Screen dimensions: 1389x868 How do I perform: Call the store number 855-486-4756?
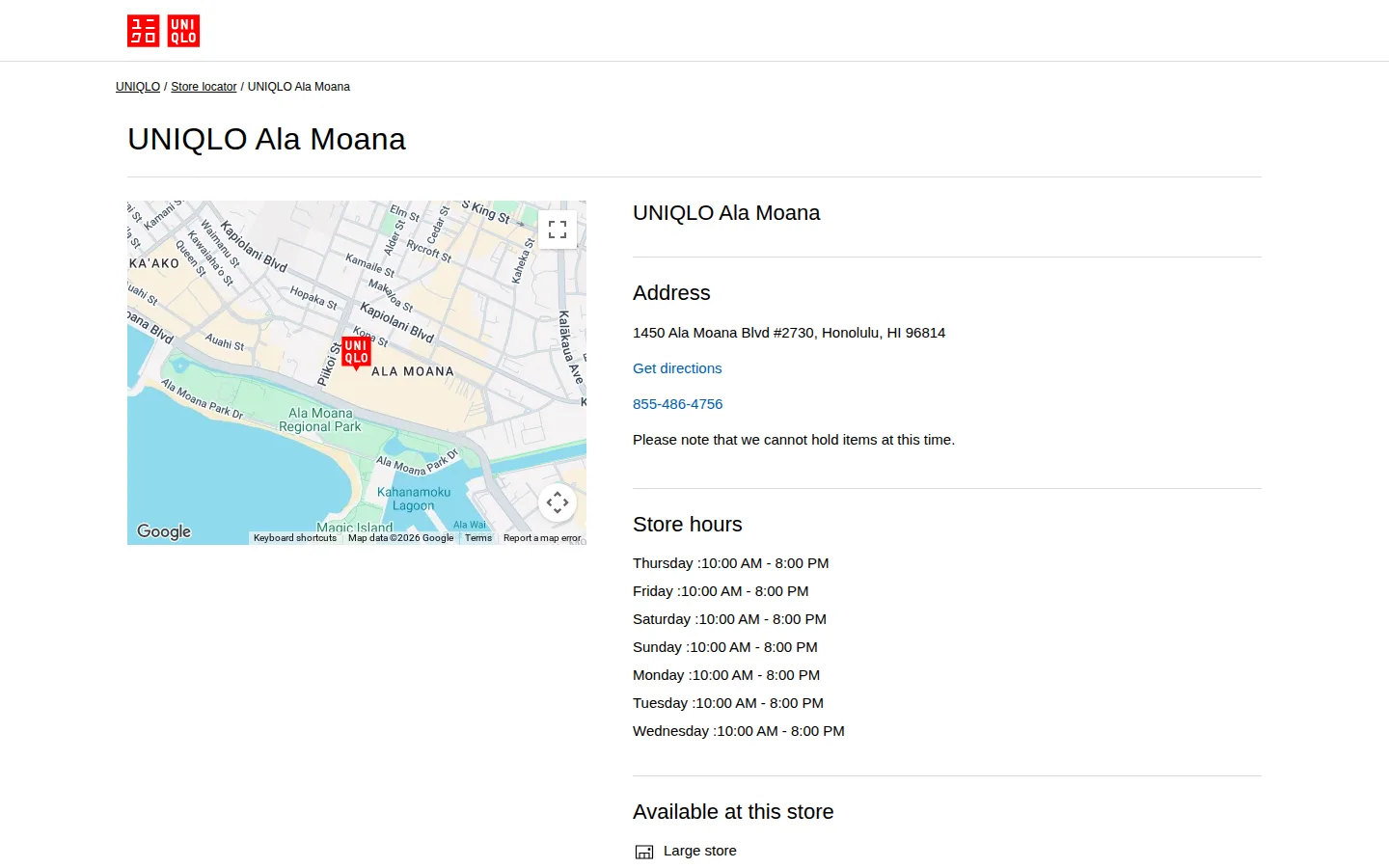tap(677, 404)
